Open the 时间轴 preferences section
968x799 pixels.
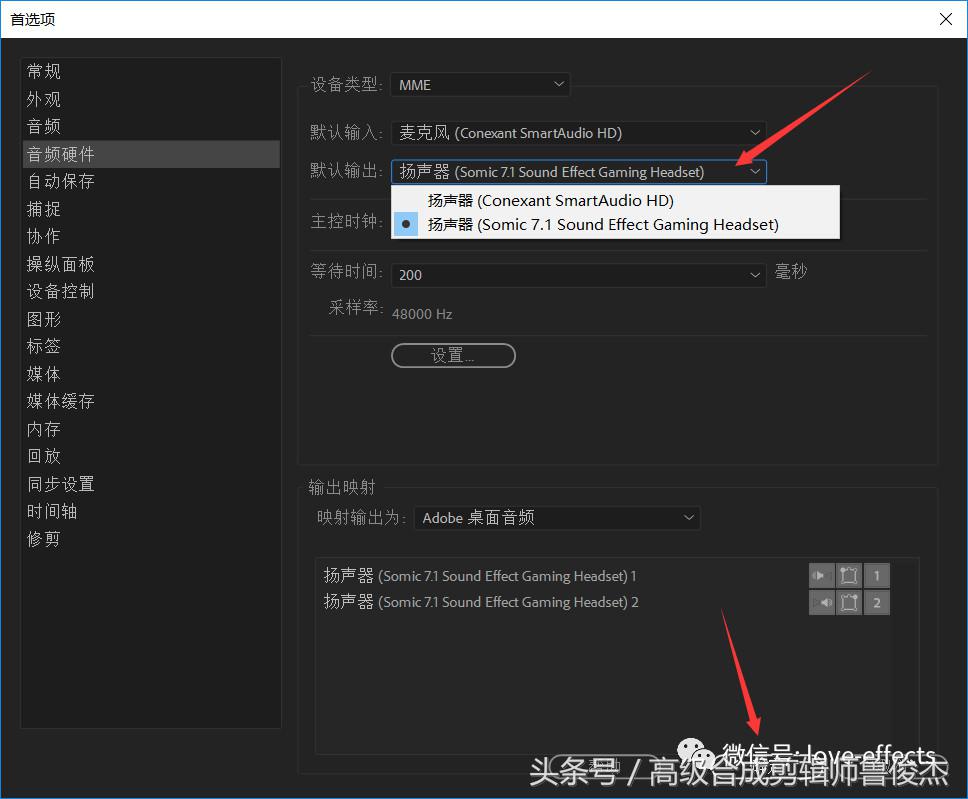[52, 511]
